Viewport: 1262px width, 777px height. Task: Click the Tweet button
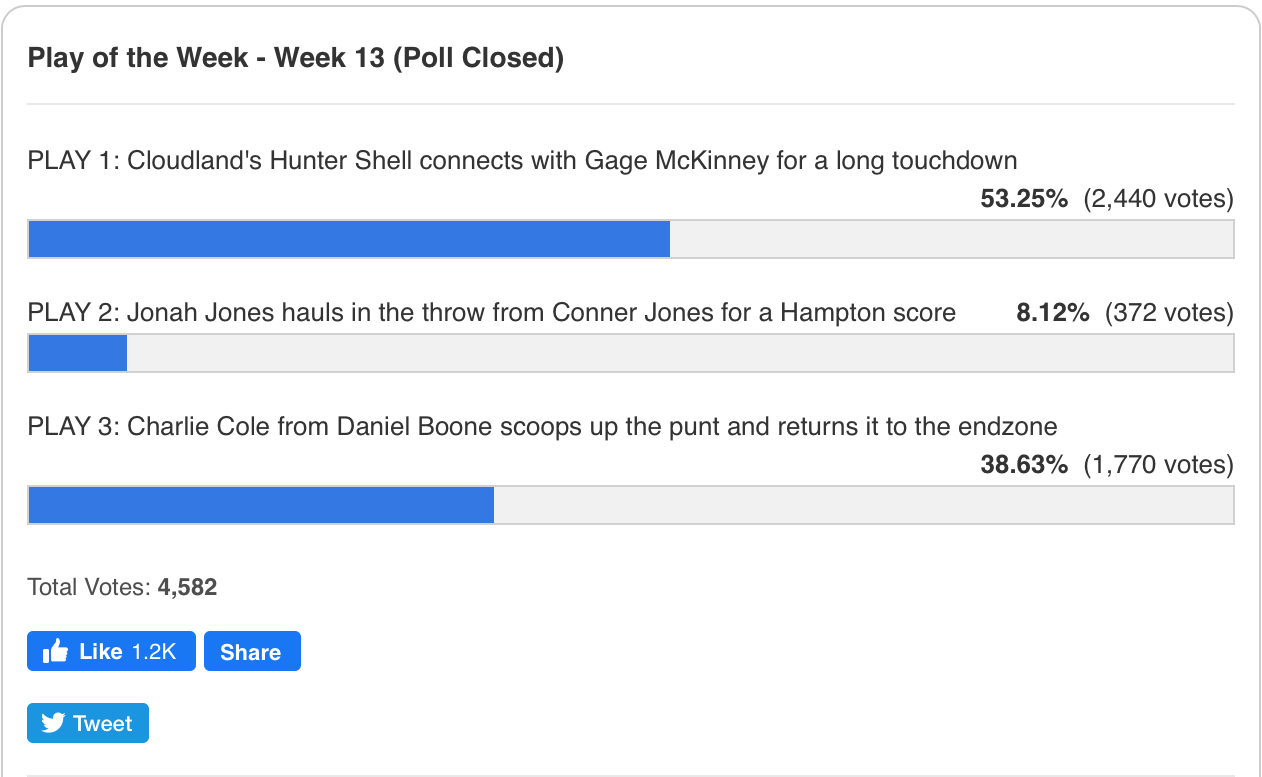tap(88, 723)
